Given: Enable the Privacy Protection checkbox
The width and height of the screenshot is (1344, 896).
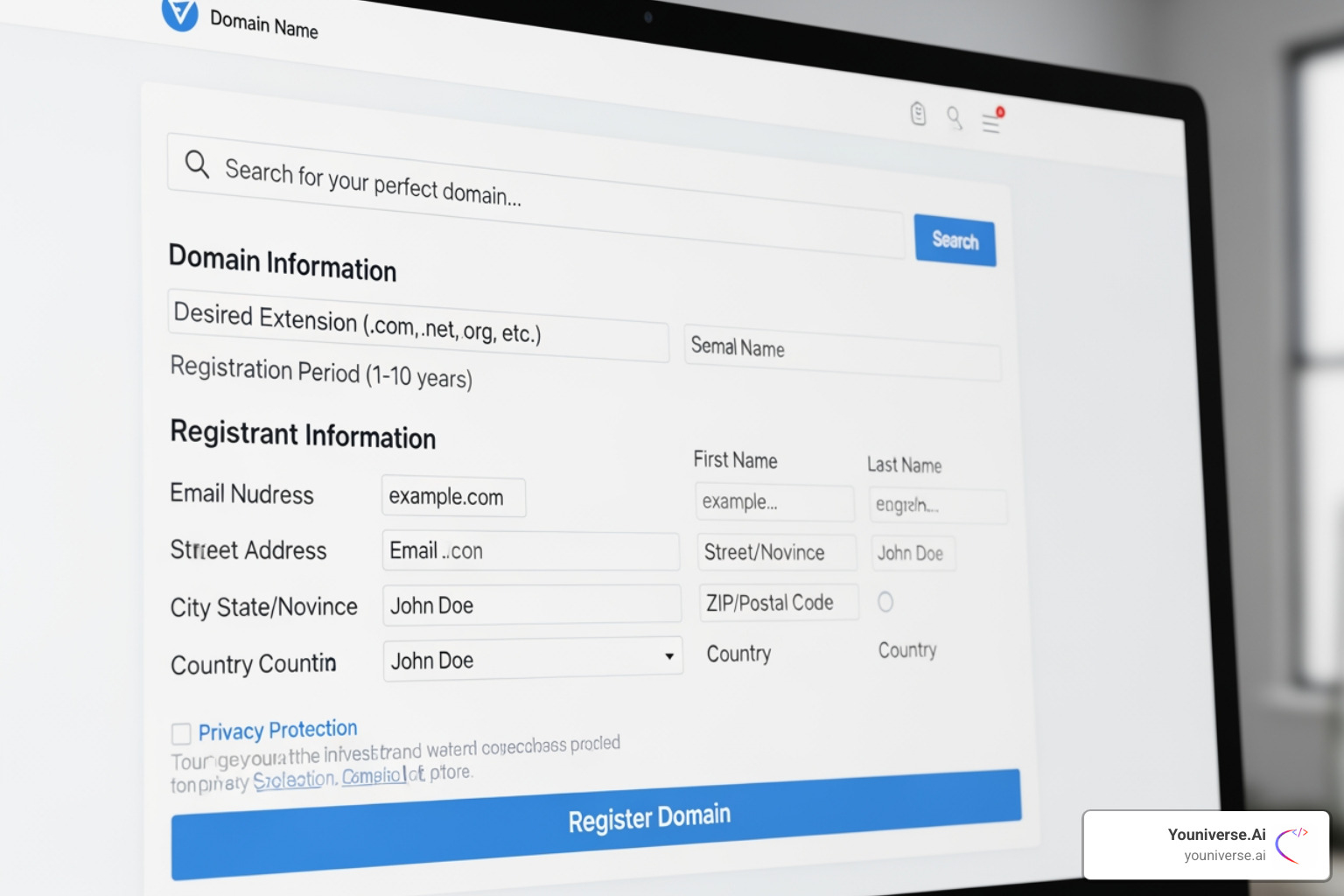Looking at the screenshot, I should coord(181,733).
